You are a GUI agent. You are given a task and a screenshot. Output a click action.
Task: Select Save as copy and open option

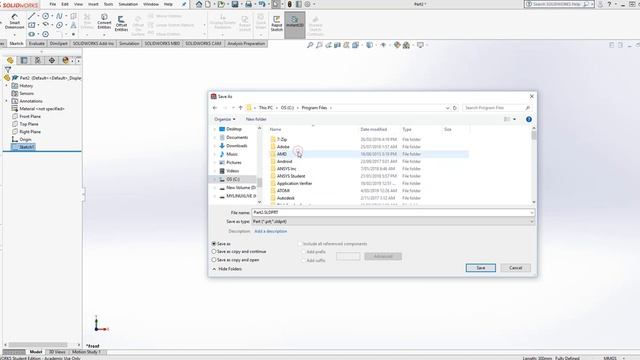(214, 260)
